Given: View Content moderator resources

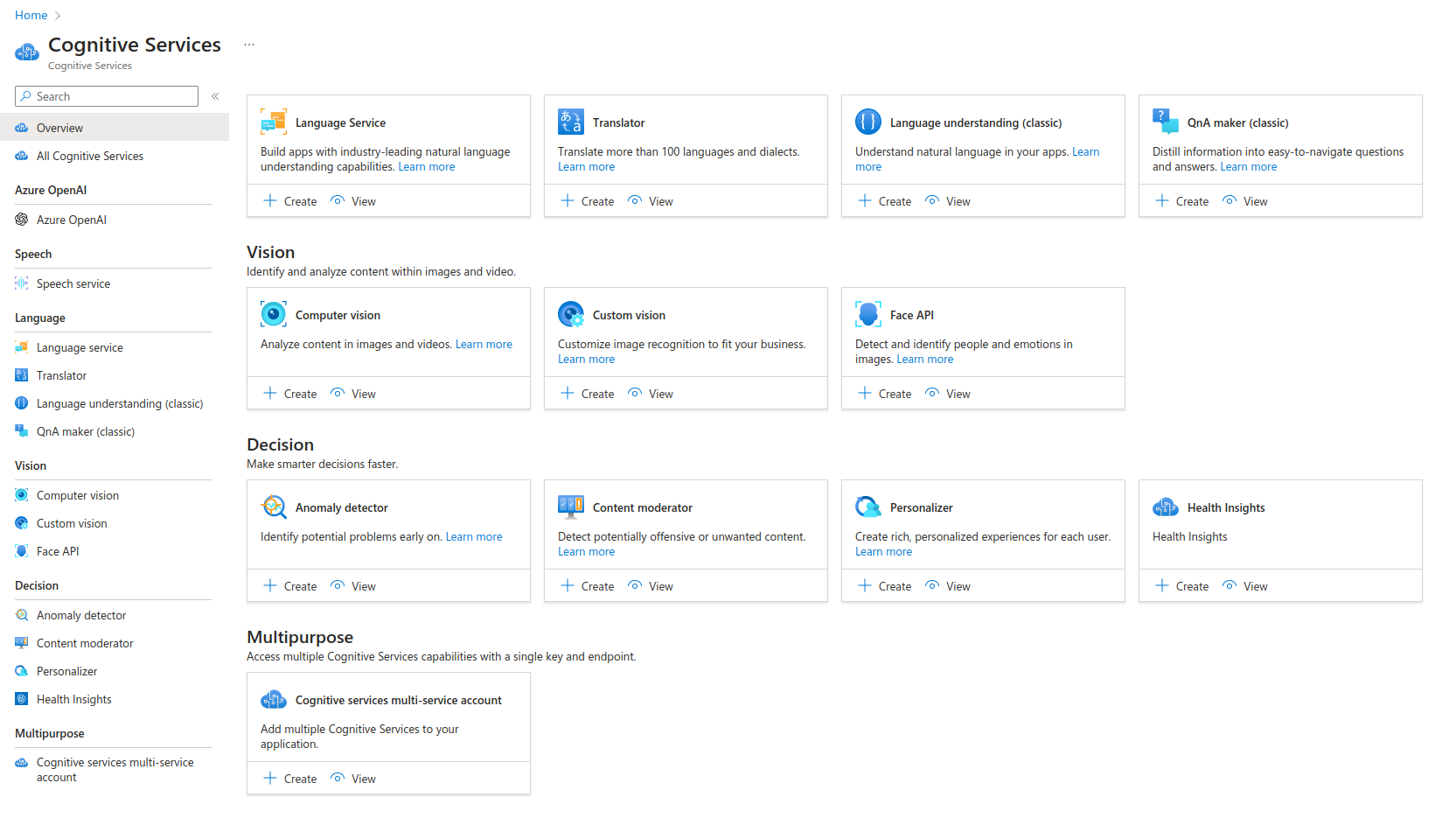Looking at the screenshot, I should [x=651, y=586].
